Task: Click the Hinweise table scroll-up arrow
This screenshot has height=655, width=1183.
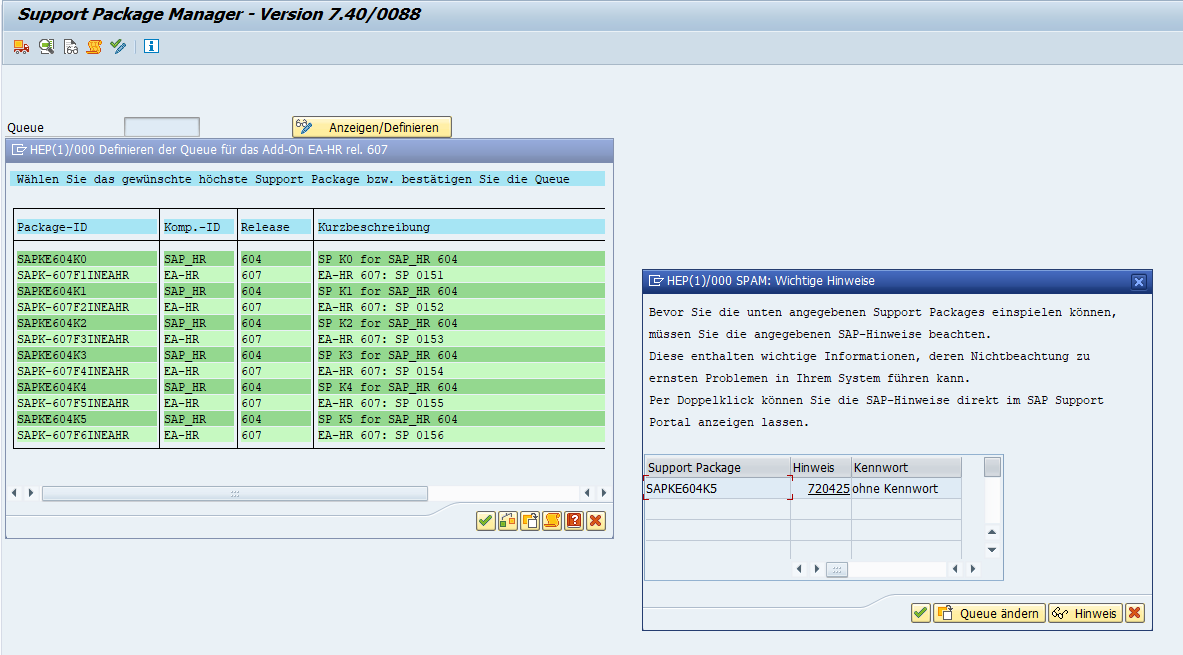Action: (x=992, y=532)
